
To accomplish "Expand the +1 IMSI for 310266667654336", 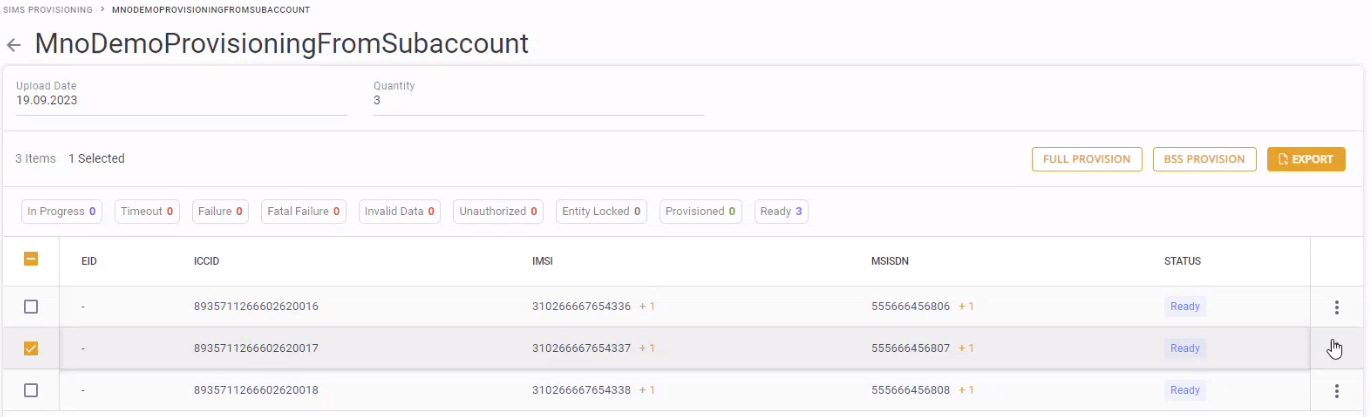I will [x=647, y=307].
